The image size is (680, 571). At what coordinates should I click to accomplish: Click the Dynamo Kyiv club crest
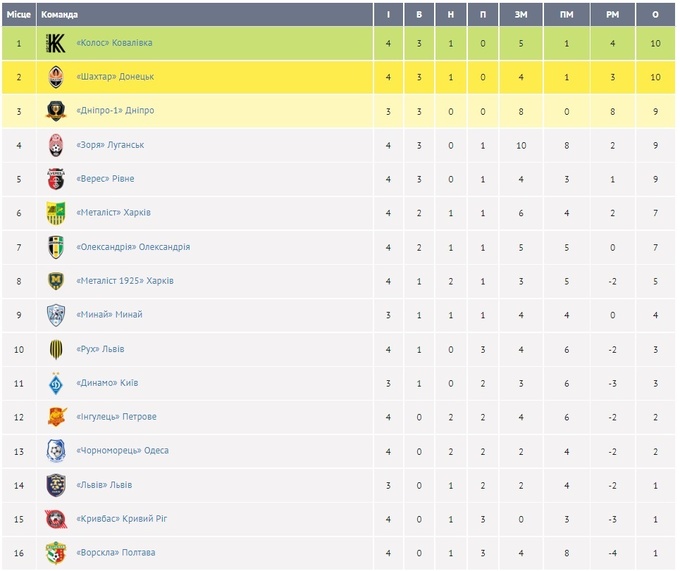(56, 383)
